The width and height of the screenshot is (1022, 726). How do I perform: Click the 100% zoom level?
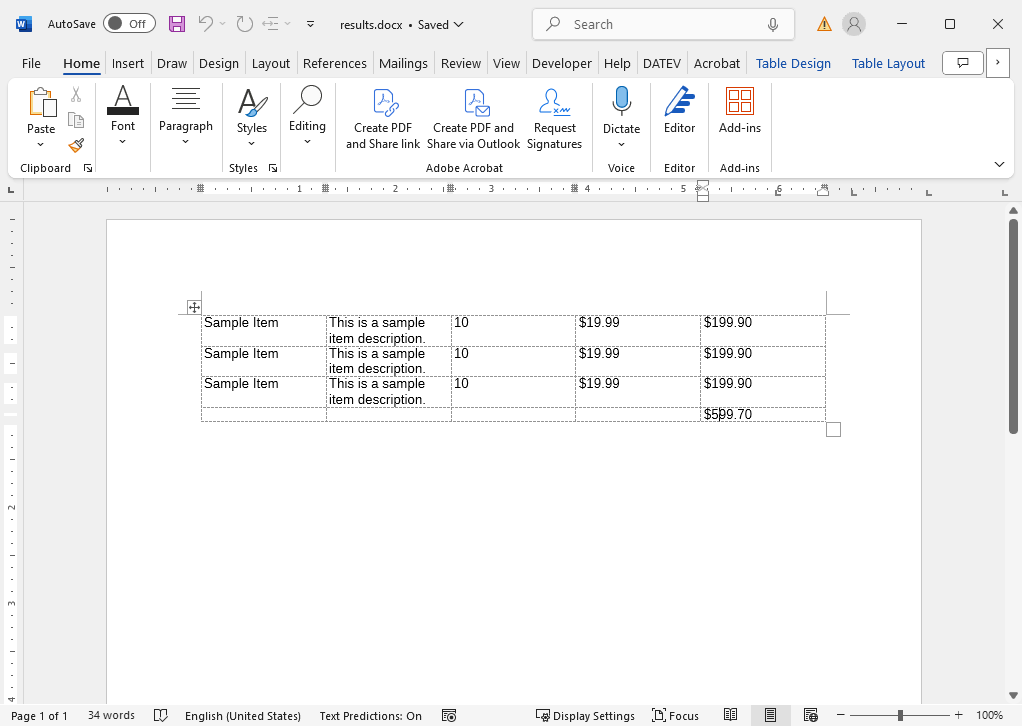click(x=989, y=716)
